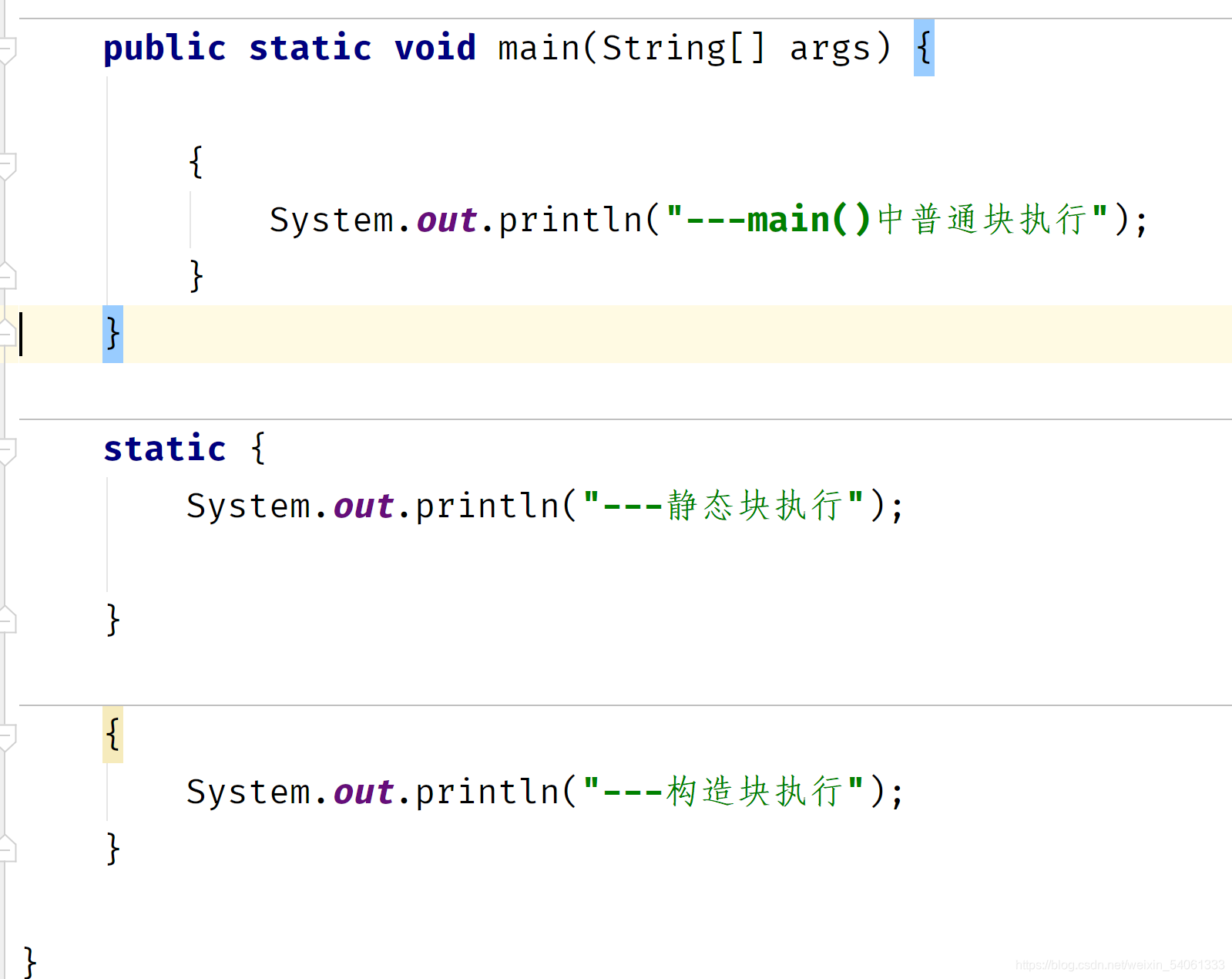Click 'static' keyword in the main signature
This screenshot has width=1232, height=979.
pos(311,48)
